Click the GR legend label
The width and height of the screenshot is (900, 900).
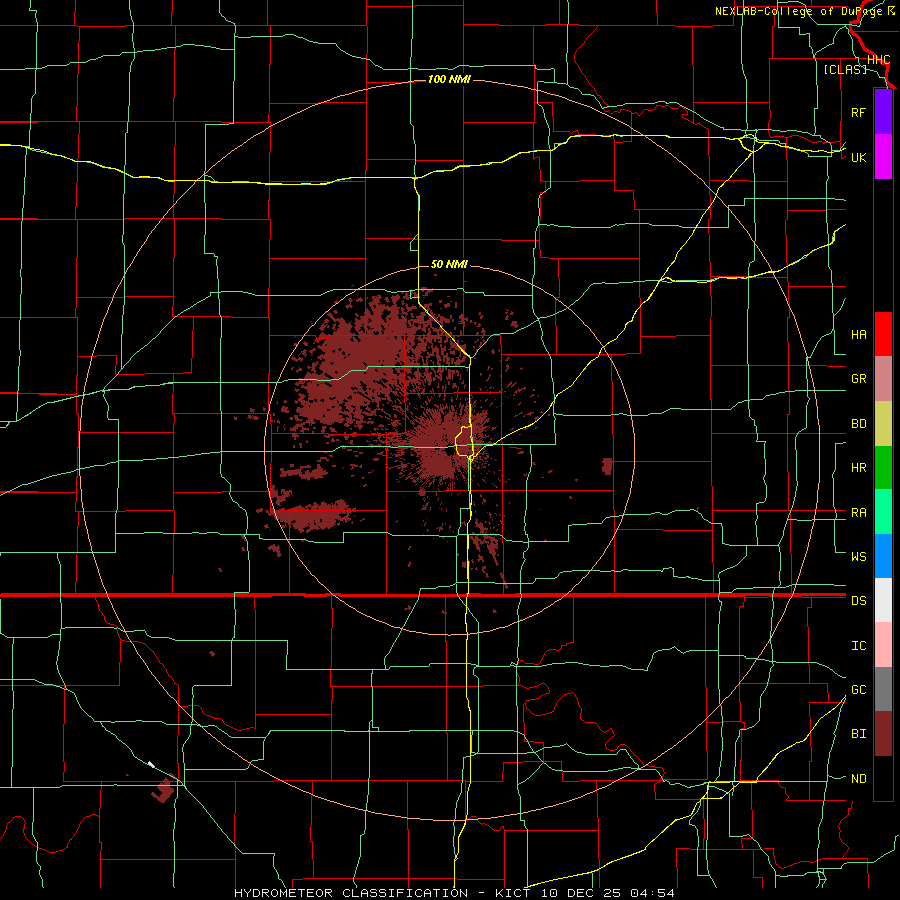click(858, 379)
